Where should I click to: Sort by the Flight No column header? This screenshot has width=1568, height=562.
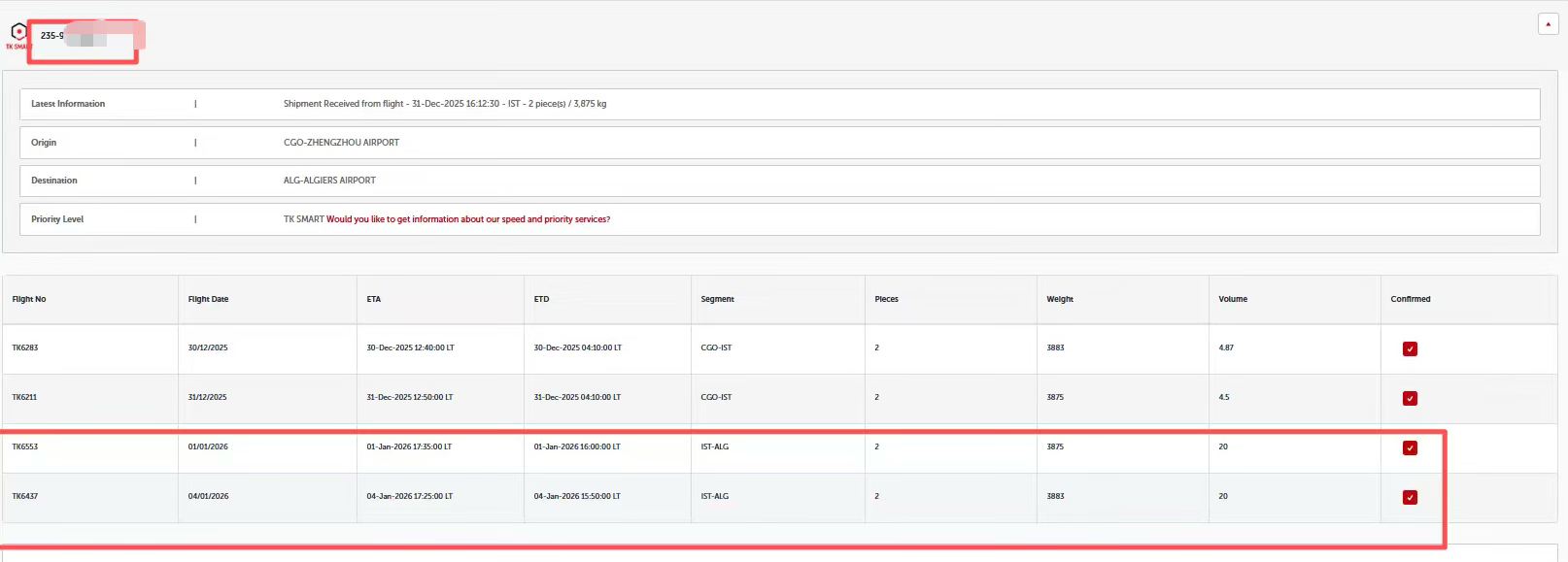(x=29, y=299)
